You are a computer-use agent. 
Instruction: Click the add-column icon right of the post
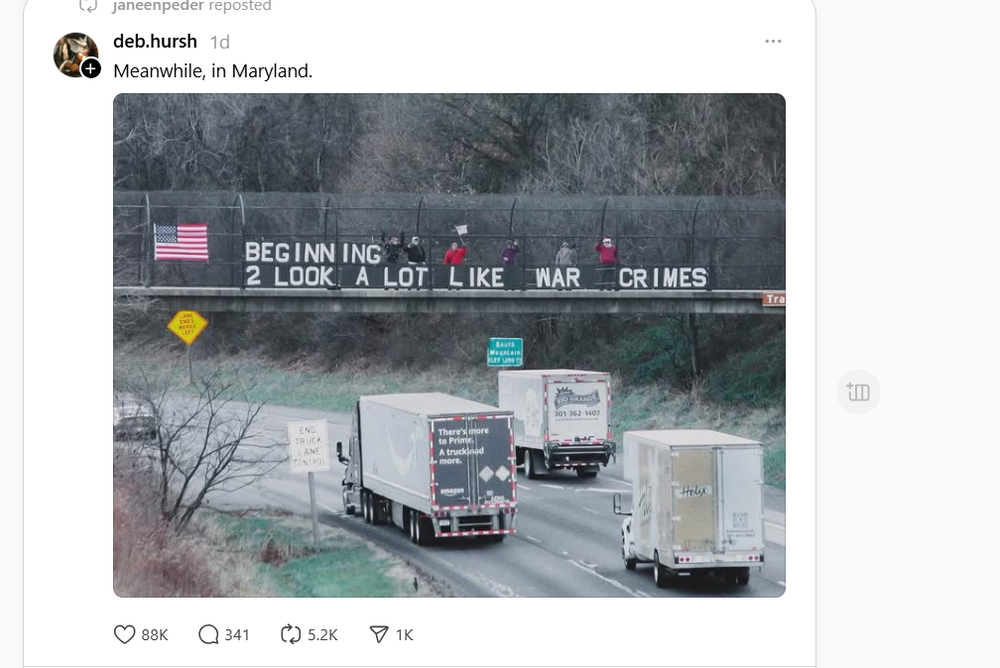point(858,392)
